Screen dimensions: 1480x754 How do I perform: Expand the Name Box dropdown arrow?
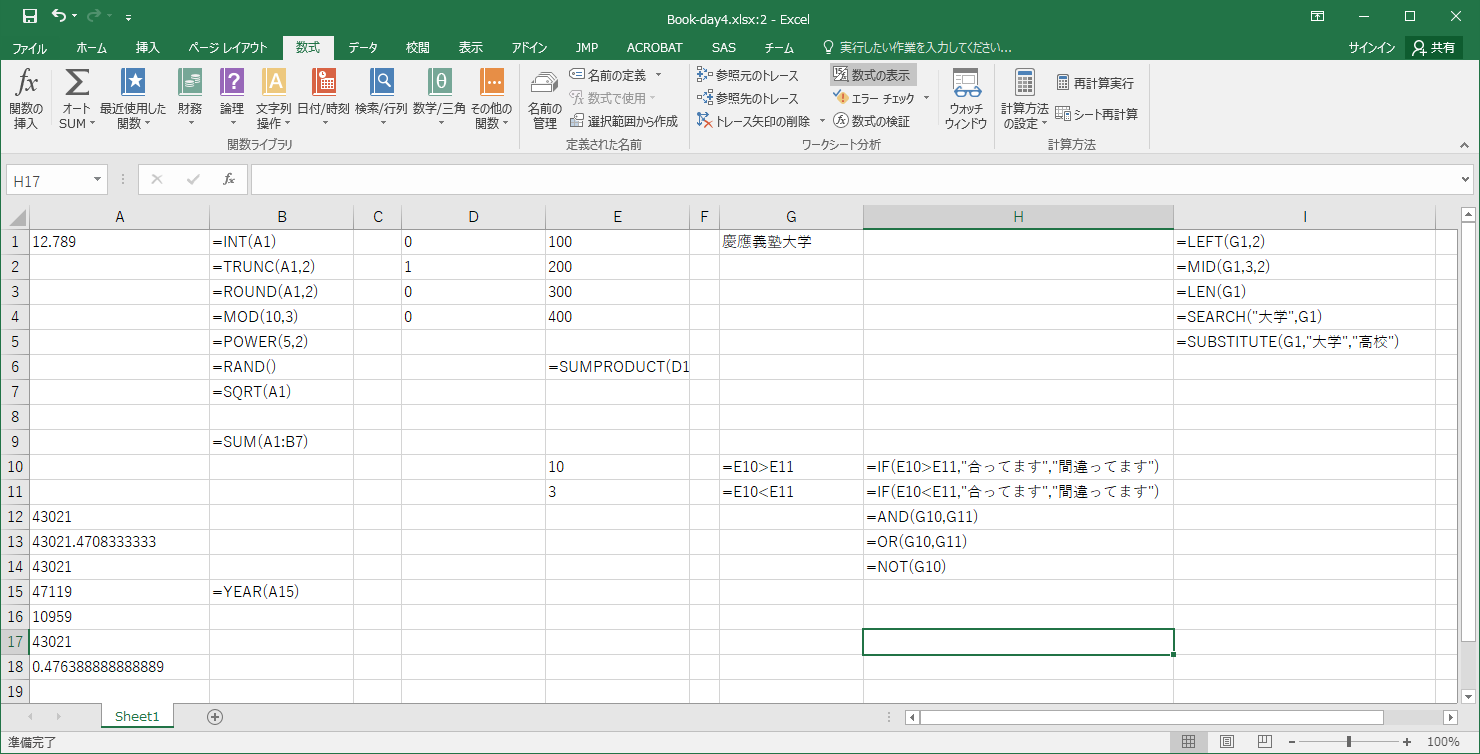98,180
